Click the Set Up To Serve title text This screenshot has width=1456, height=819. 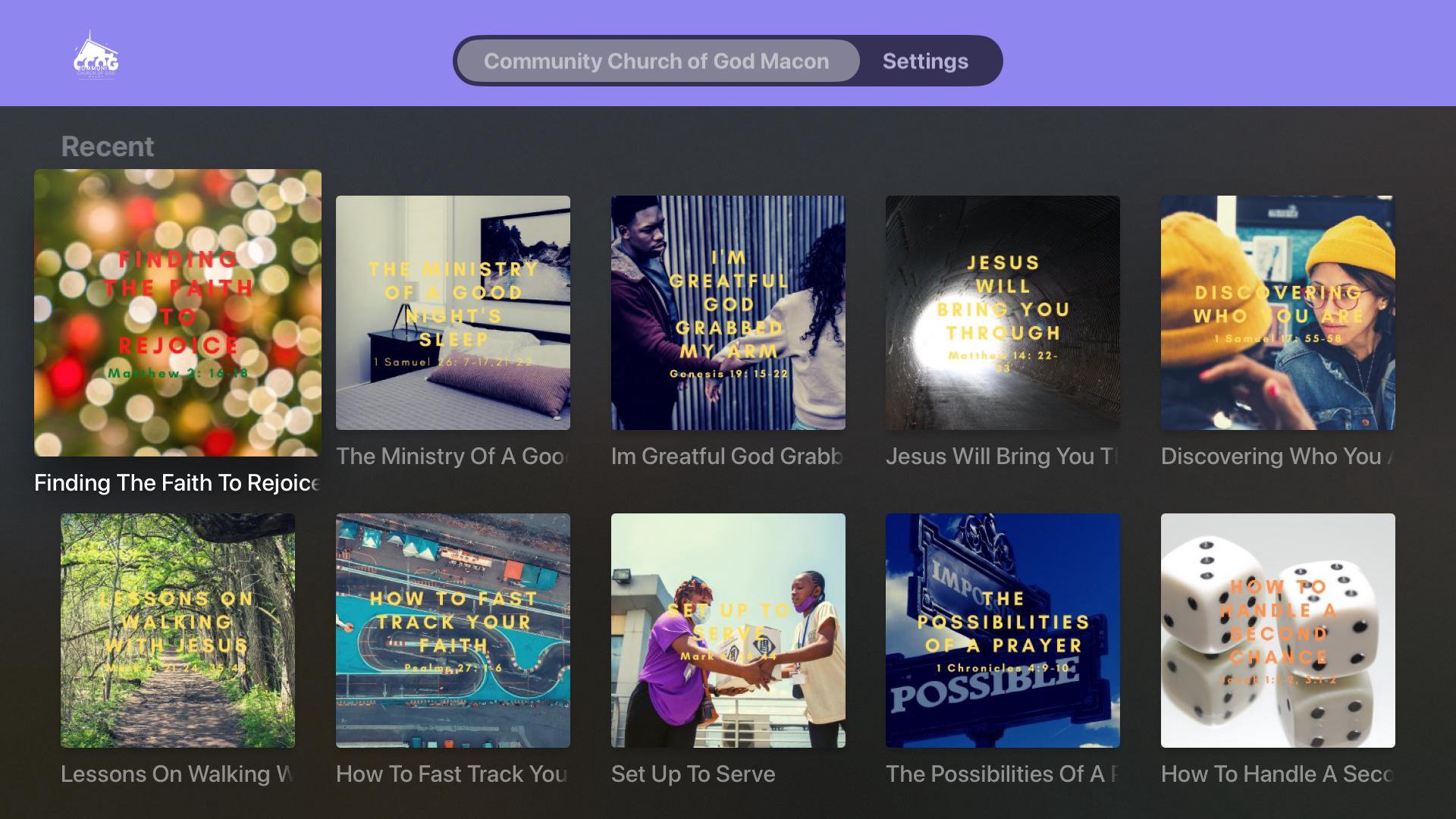[693, 773]
